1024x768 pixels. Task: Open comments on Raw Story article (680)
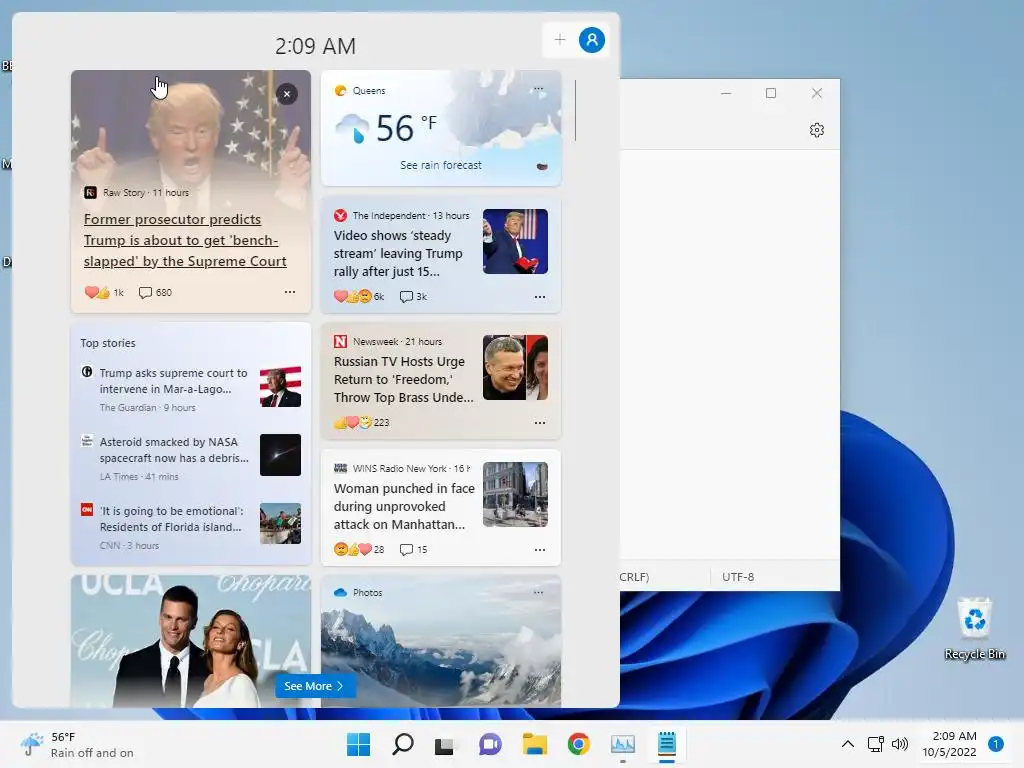(155, 292)
